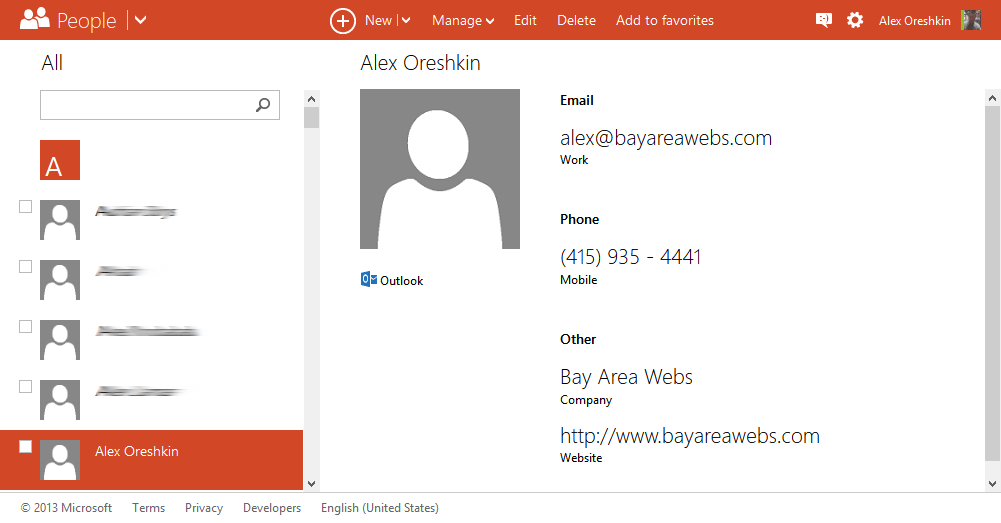This screenshot has height=523, width=1001.
Task: Check the Alex Oreshkin contact checkbox
Action: [x=26, y=446]
